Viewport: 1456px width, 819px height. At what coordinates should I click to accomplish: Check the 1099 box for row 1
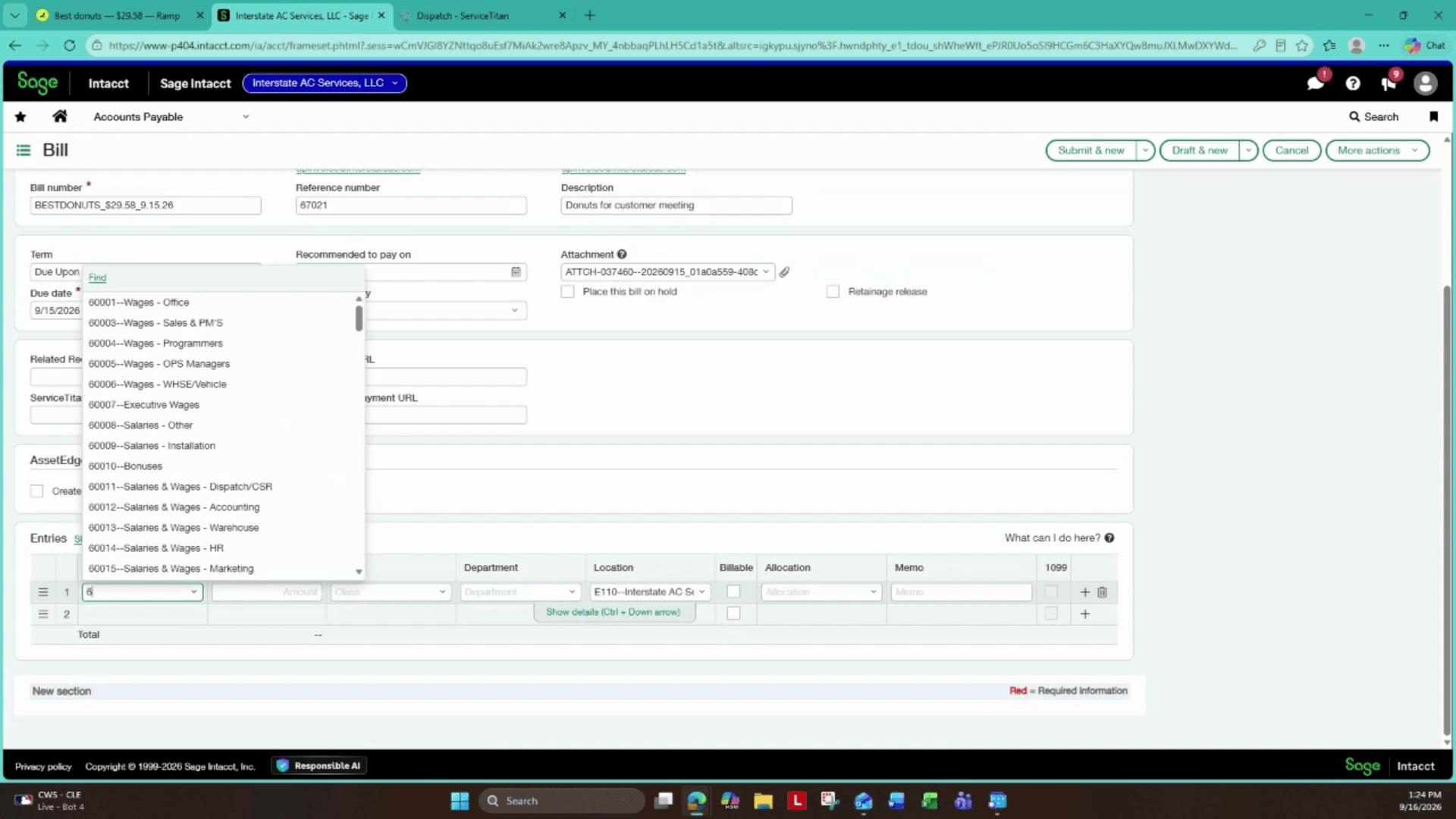pos(1051,591)
